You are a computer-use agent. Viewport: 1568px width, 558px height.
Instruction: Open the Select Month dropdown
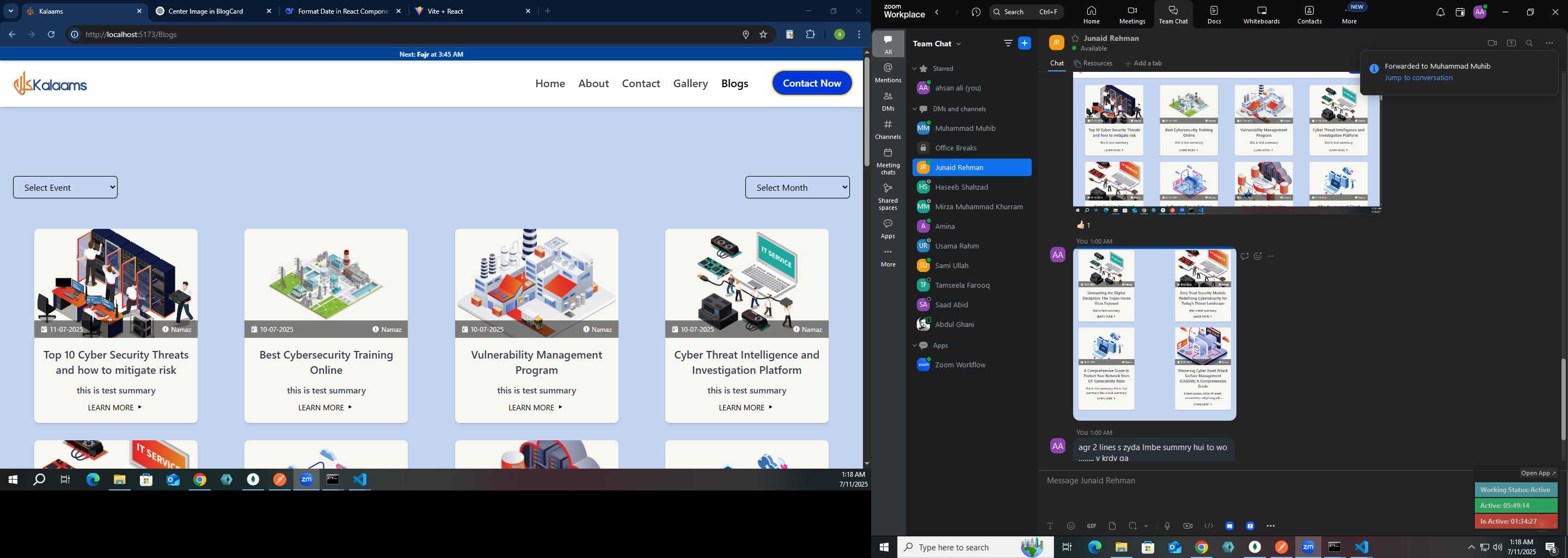(x=798, y=187)
